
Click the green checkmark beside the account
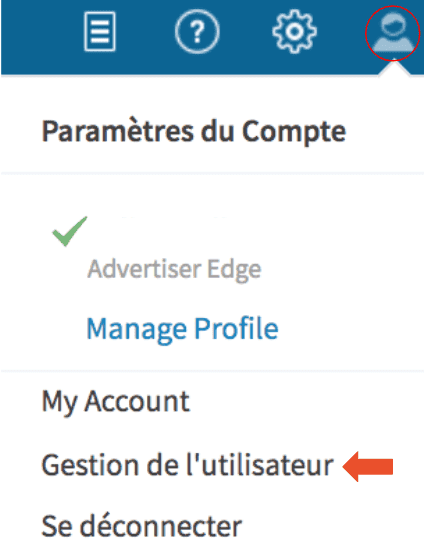69,231
